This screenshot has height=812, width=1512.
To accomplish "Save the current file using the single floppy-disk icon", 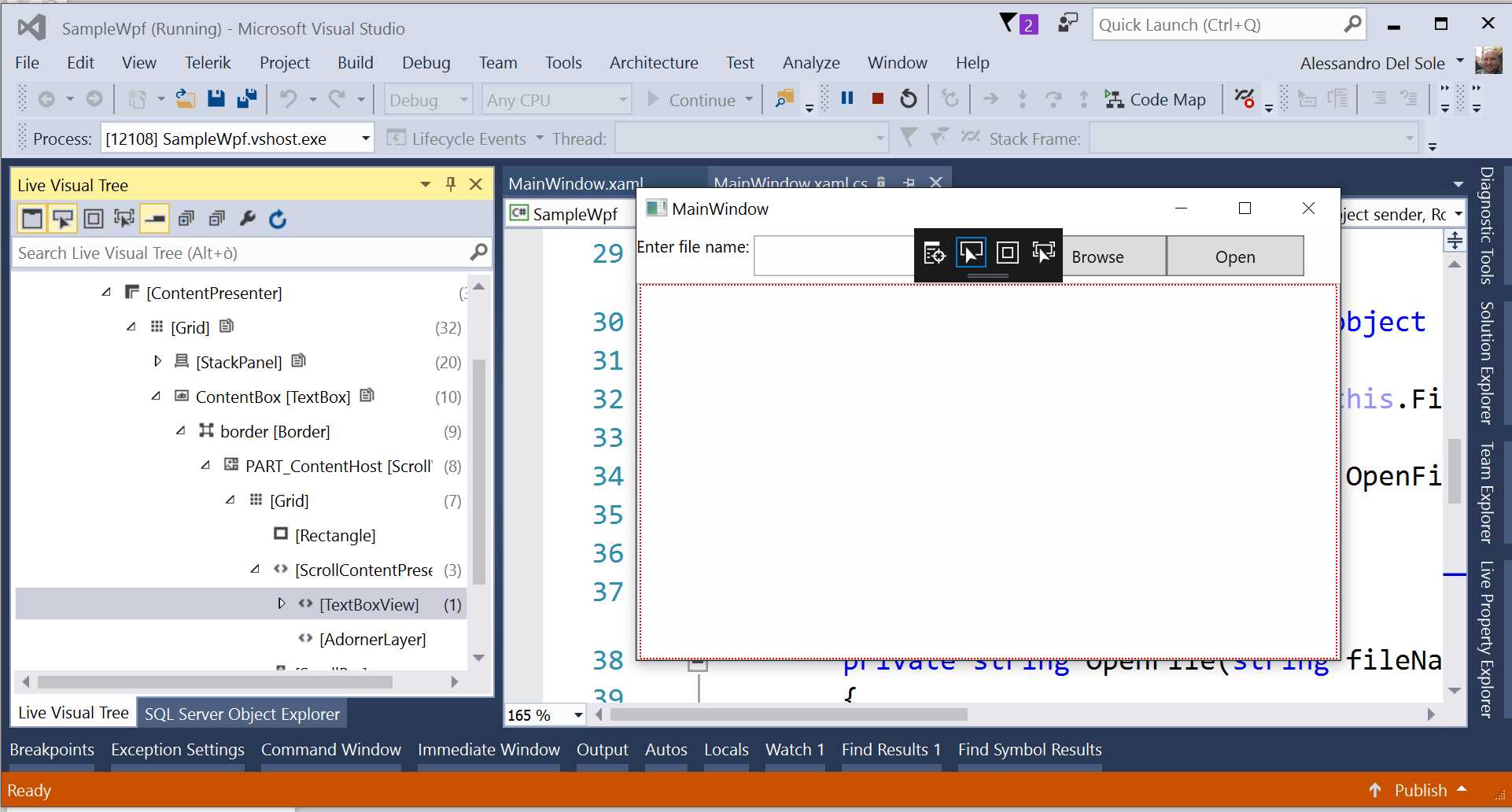I will [x=216, y=98].
